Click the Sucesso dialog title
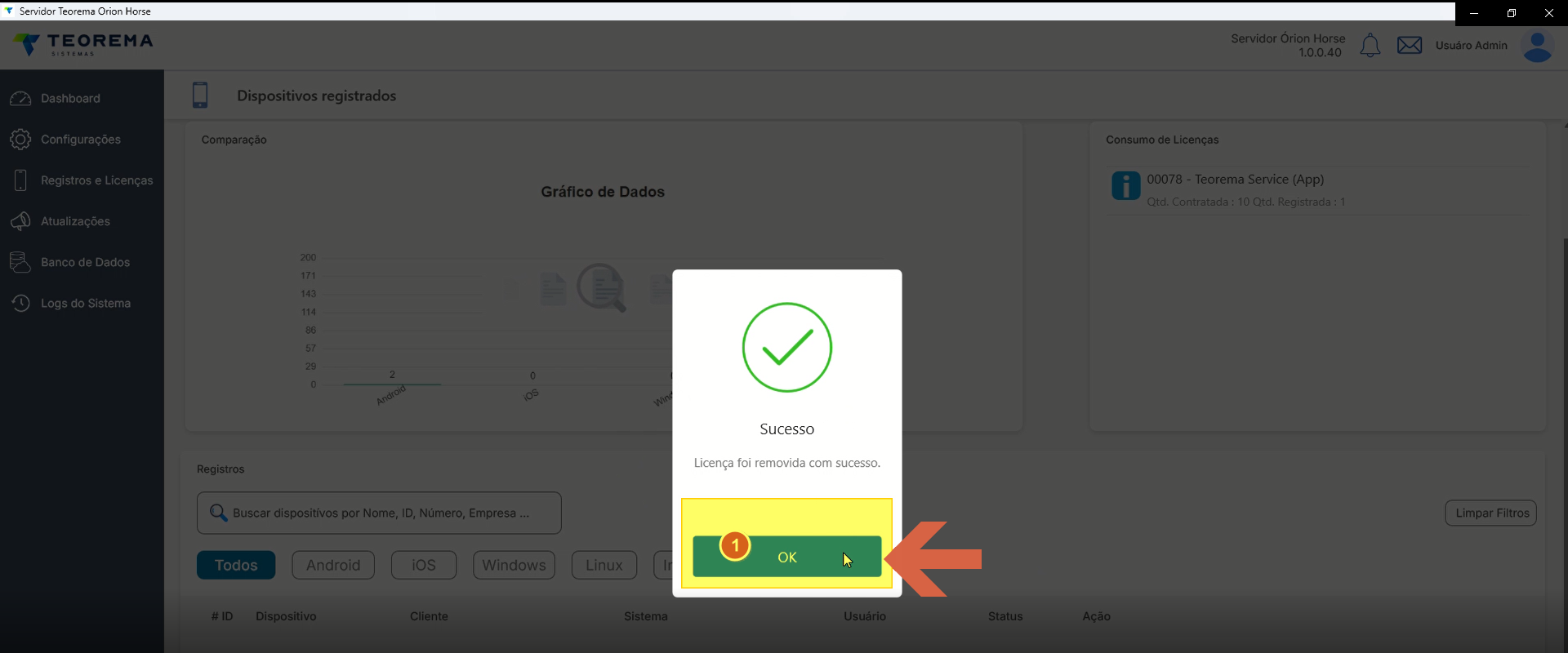Viewport: 1568px width, 653px height. (786, 429)
